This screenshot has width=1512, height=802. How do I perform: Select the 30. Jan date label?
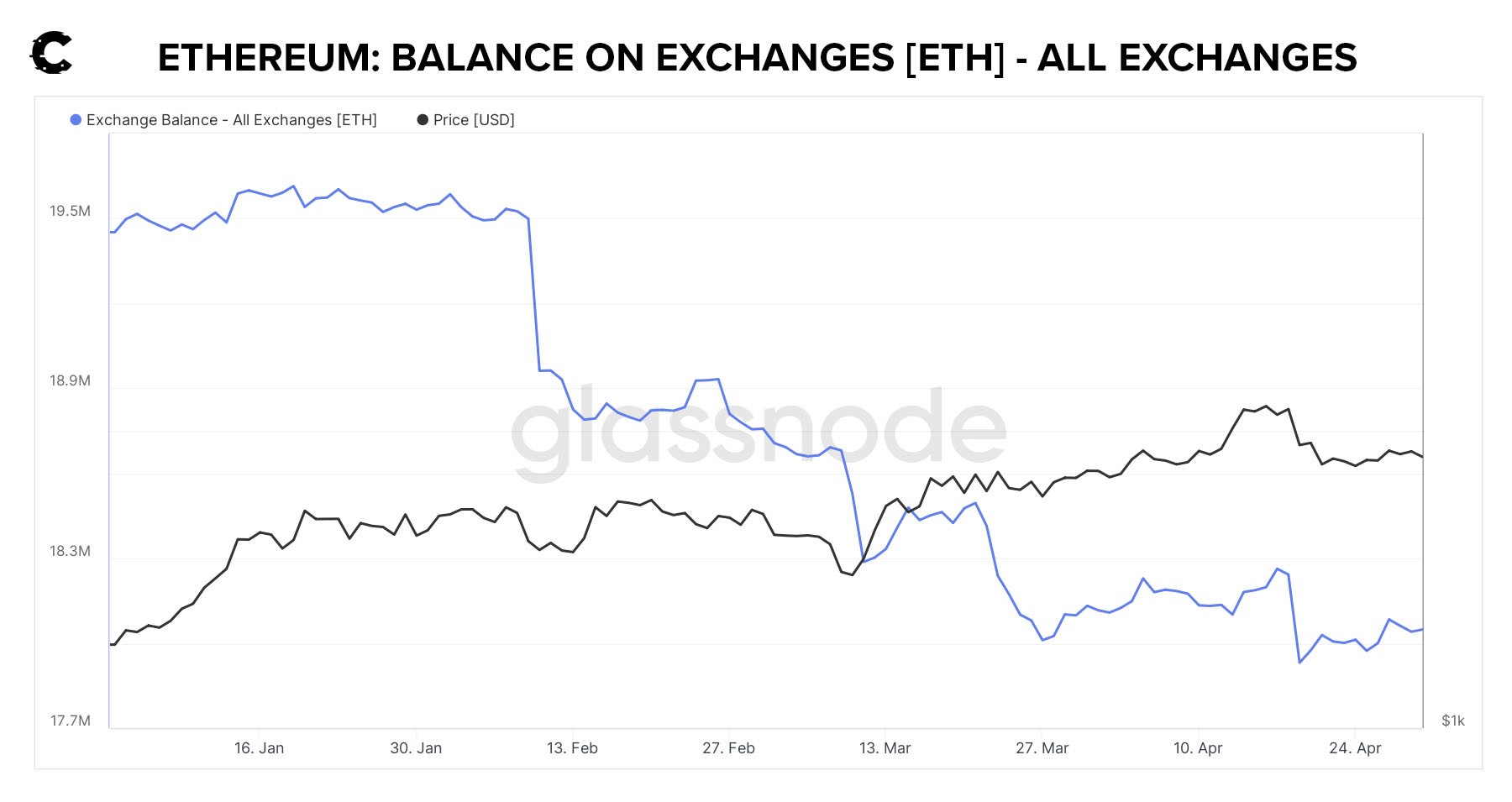point(416,748)
